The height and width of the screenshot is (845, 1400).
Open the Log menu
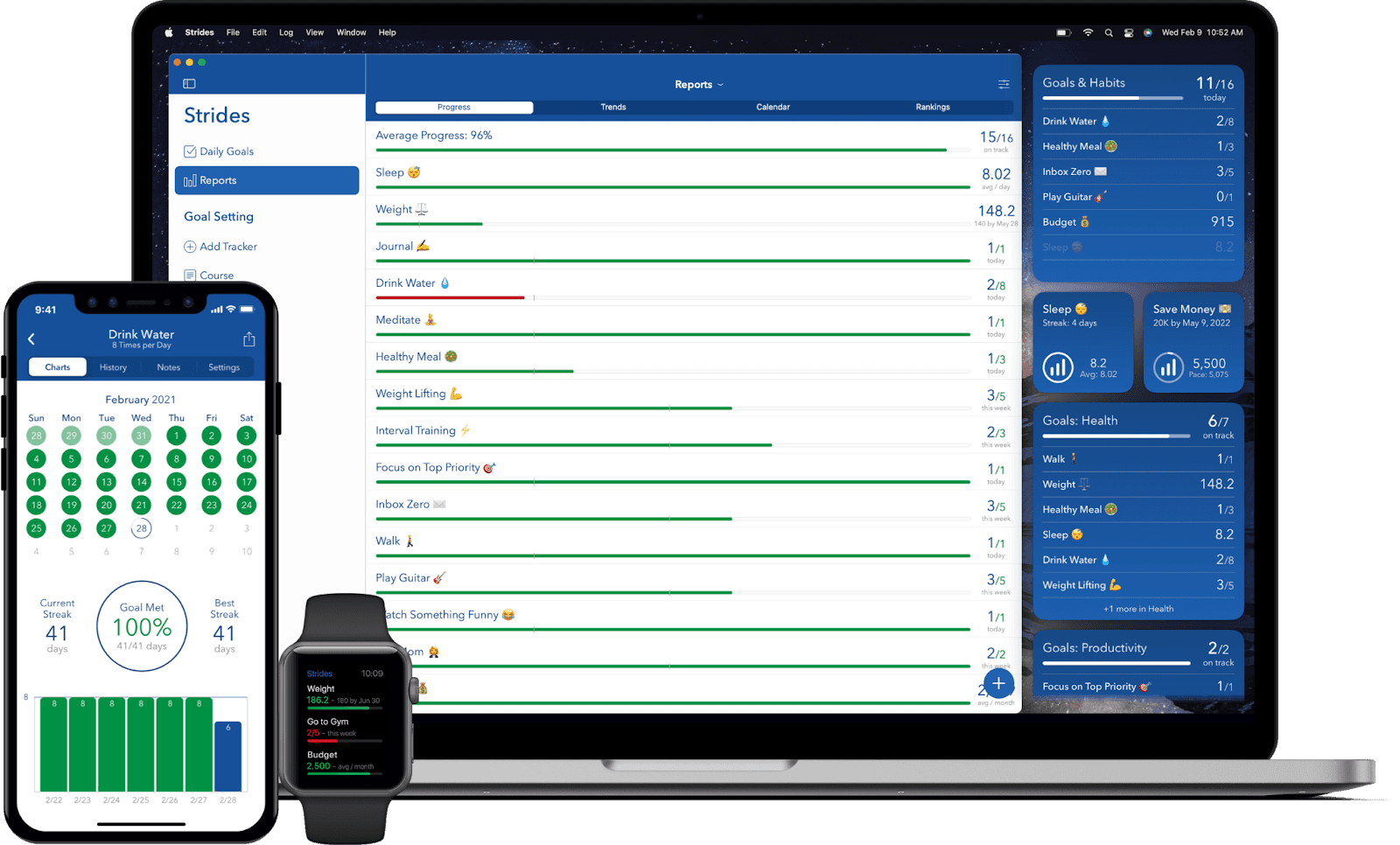click(x=286, y=32)
